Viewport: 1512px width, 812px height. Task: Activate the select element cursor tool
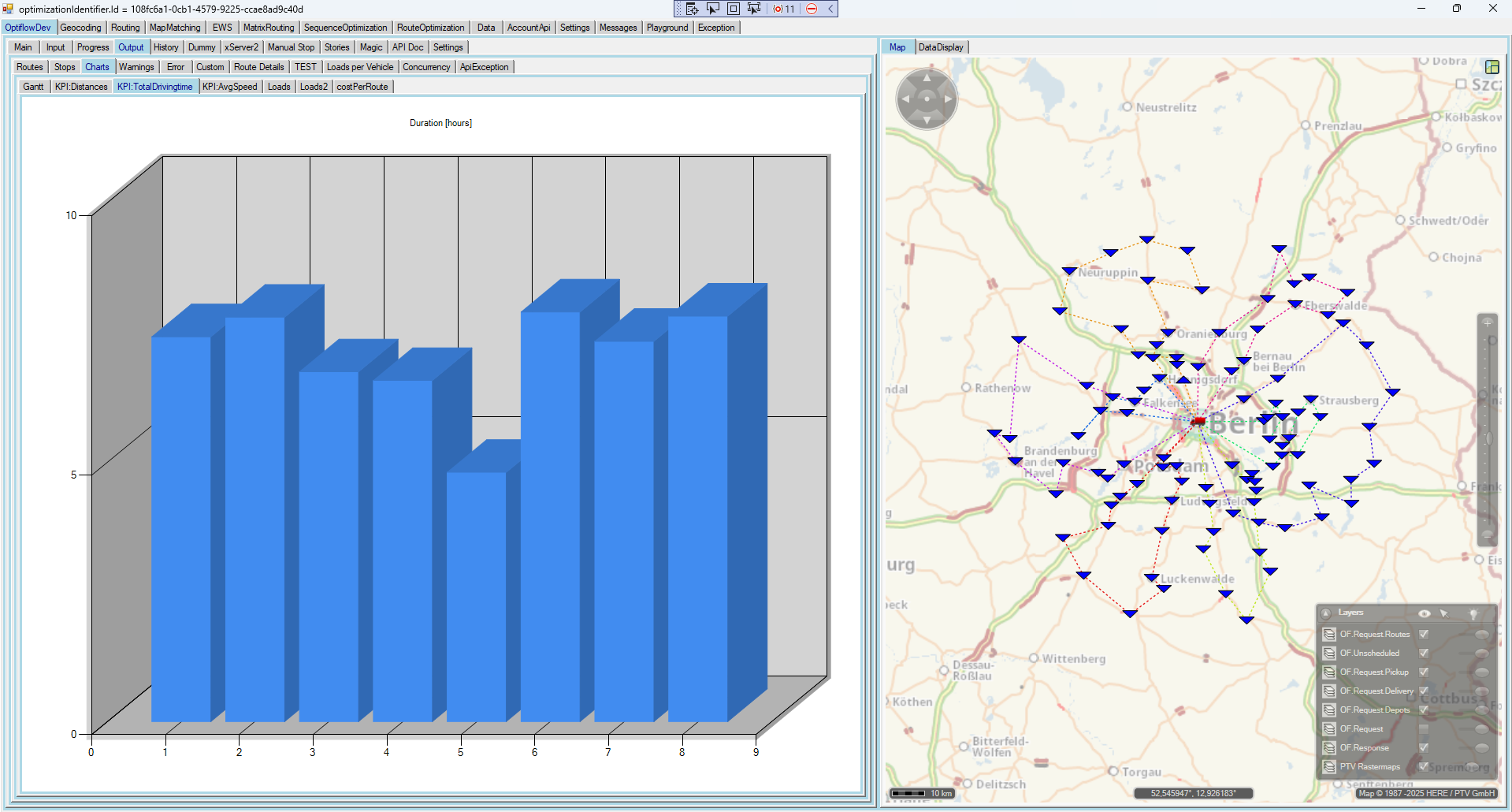(x=712, y=9)
